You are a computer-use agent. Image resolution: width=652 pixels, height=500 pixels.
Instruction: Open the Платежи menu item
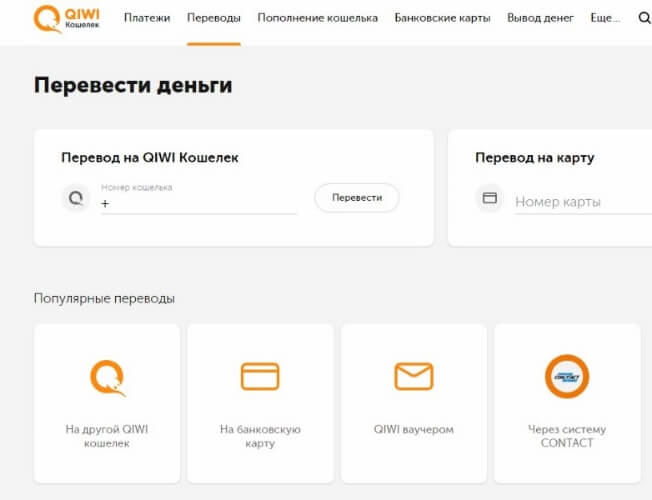coord(147,18)
